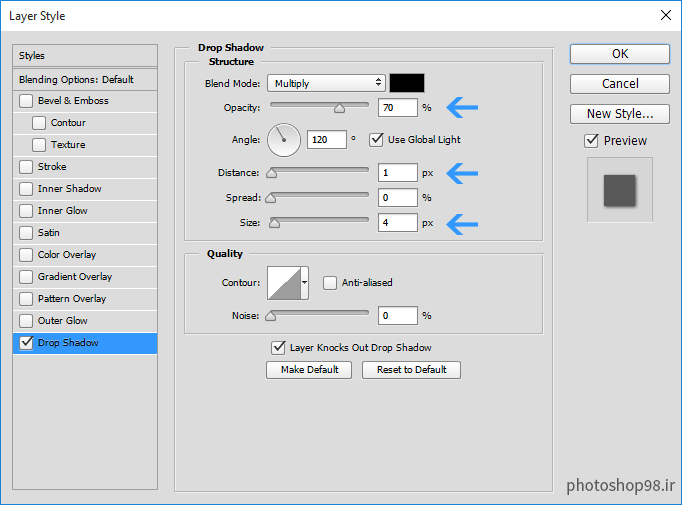Select the Inner Shadow style row

pyautogui.click(x=85, y=189)
